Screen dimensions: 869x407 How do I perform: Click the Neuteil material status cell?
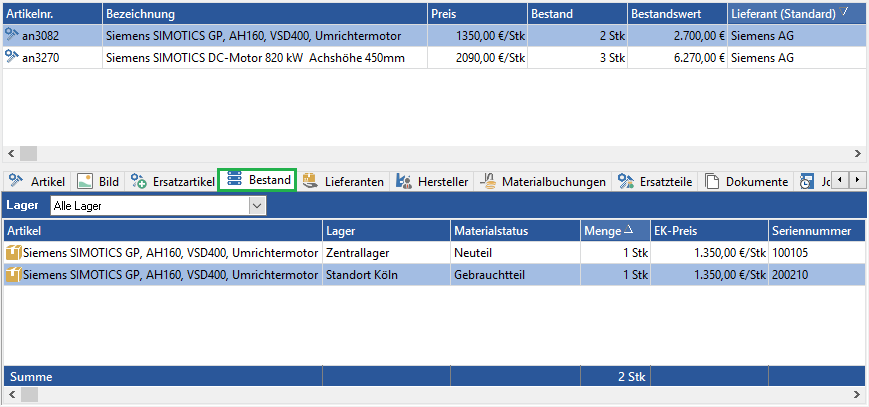[x=516, y=253]
